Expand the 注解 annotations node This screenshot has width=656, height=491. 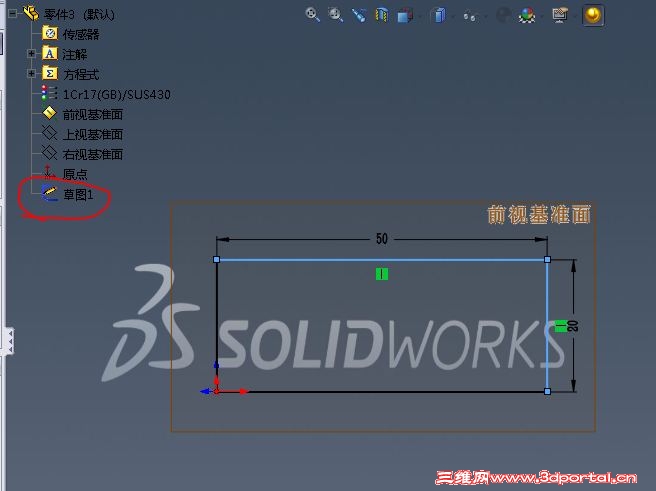pyautogui.click(x=31, y=54)
